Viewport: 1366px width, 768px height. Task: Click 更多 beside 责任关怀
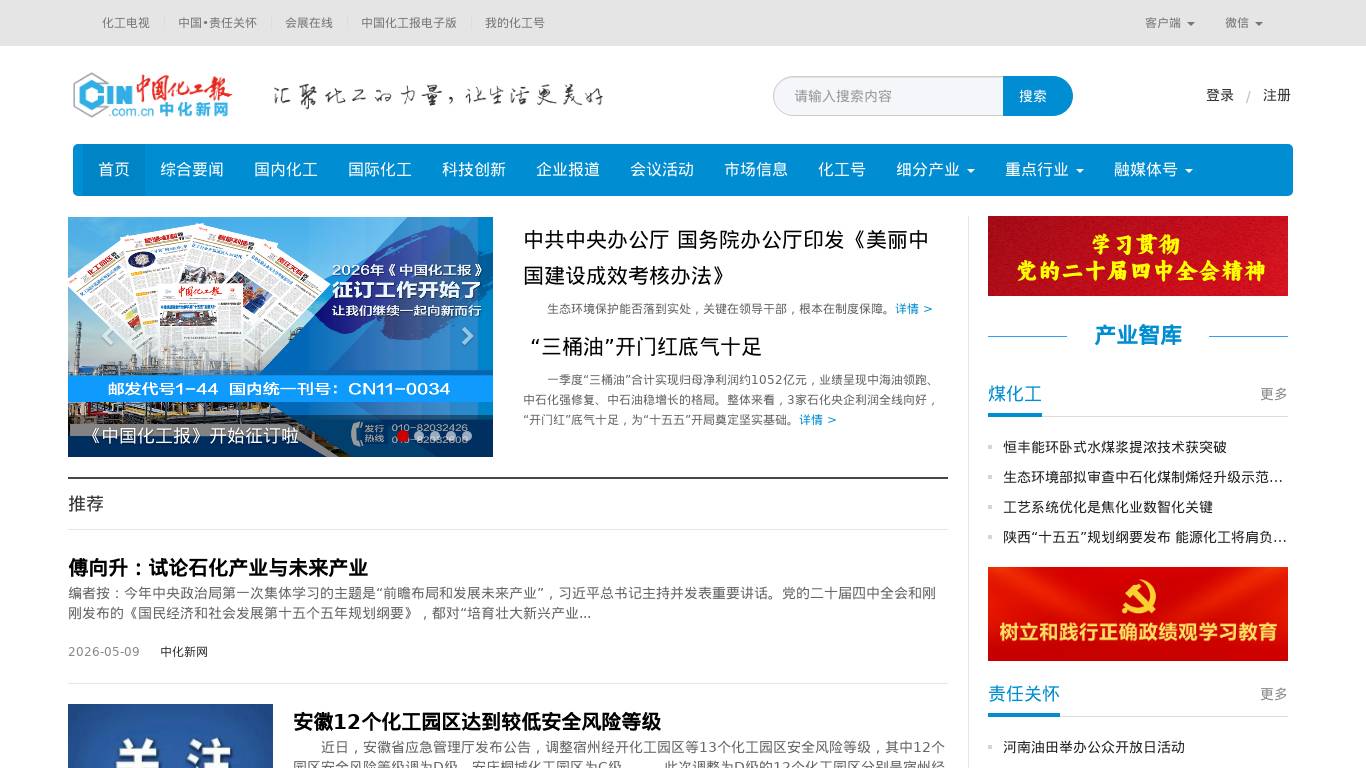tap(1274, 694)
